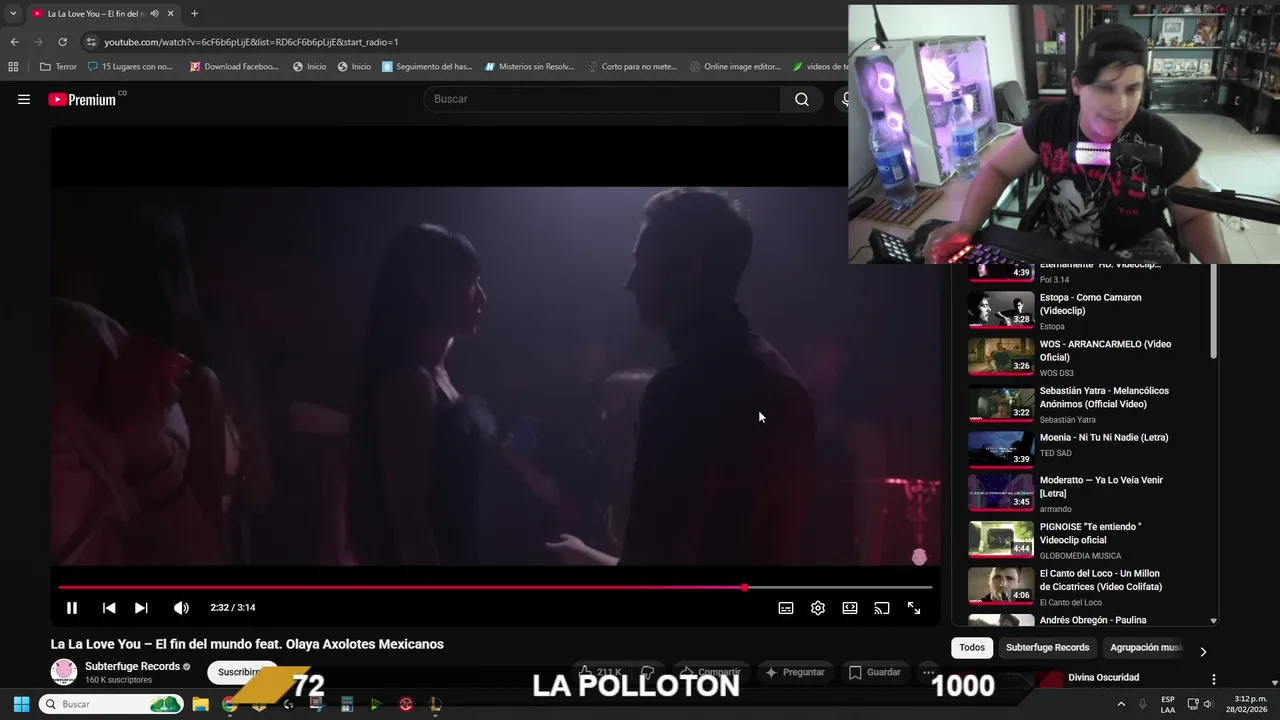Open the bookmarks bar apps grid

(13, 66)
